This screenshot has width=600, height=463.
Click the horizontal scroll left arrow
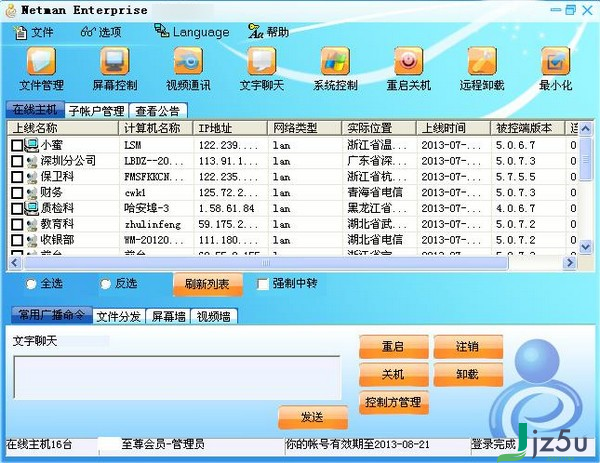point(15,263)
